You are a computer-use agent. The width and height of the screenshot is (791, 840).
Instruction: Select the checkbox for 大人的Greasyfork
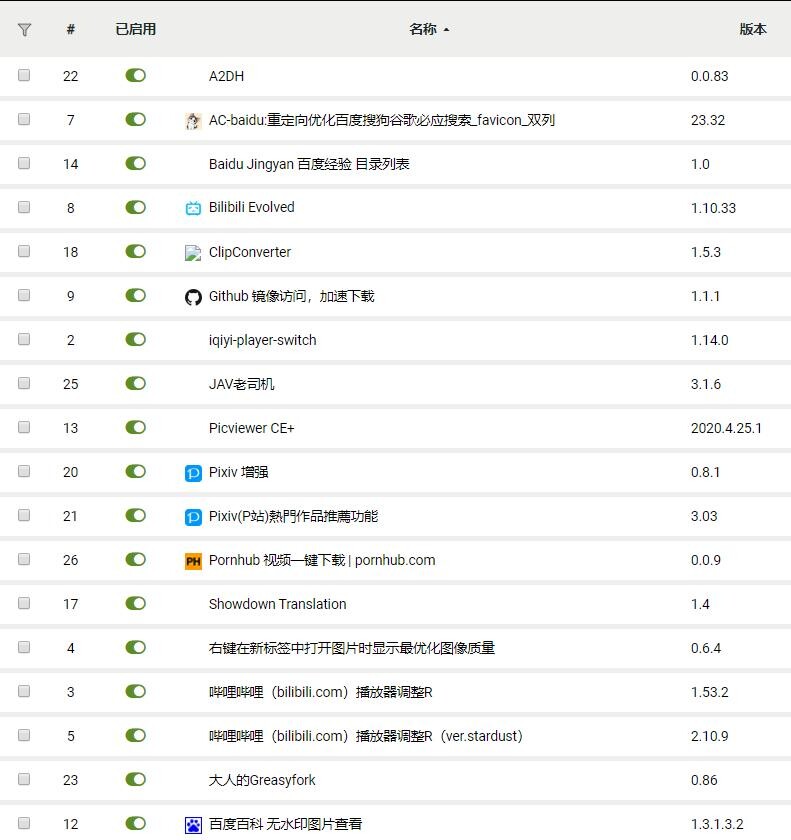24,780
